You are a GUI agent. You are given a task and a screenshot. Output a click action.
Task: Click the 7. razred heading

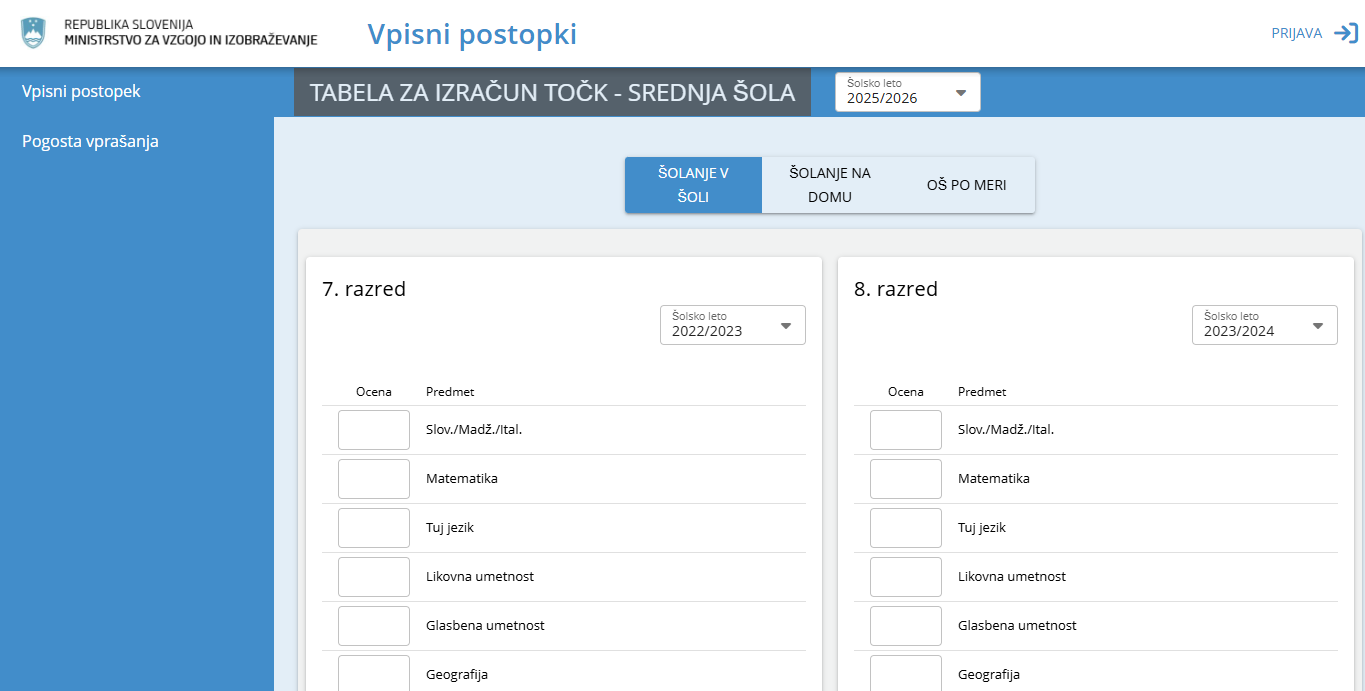[364, 289]
